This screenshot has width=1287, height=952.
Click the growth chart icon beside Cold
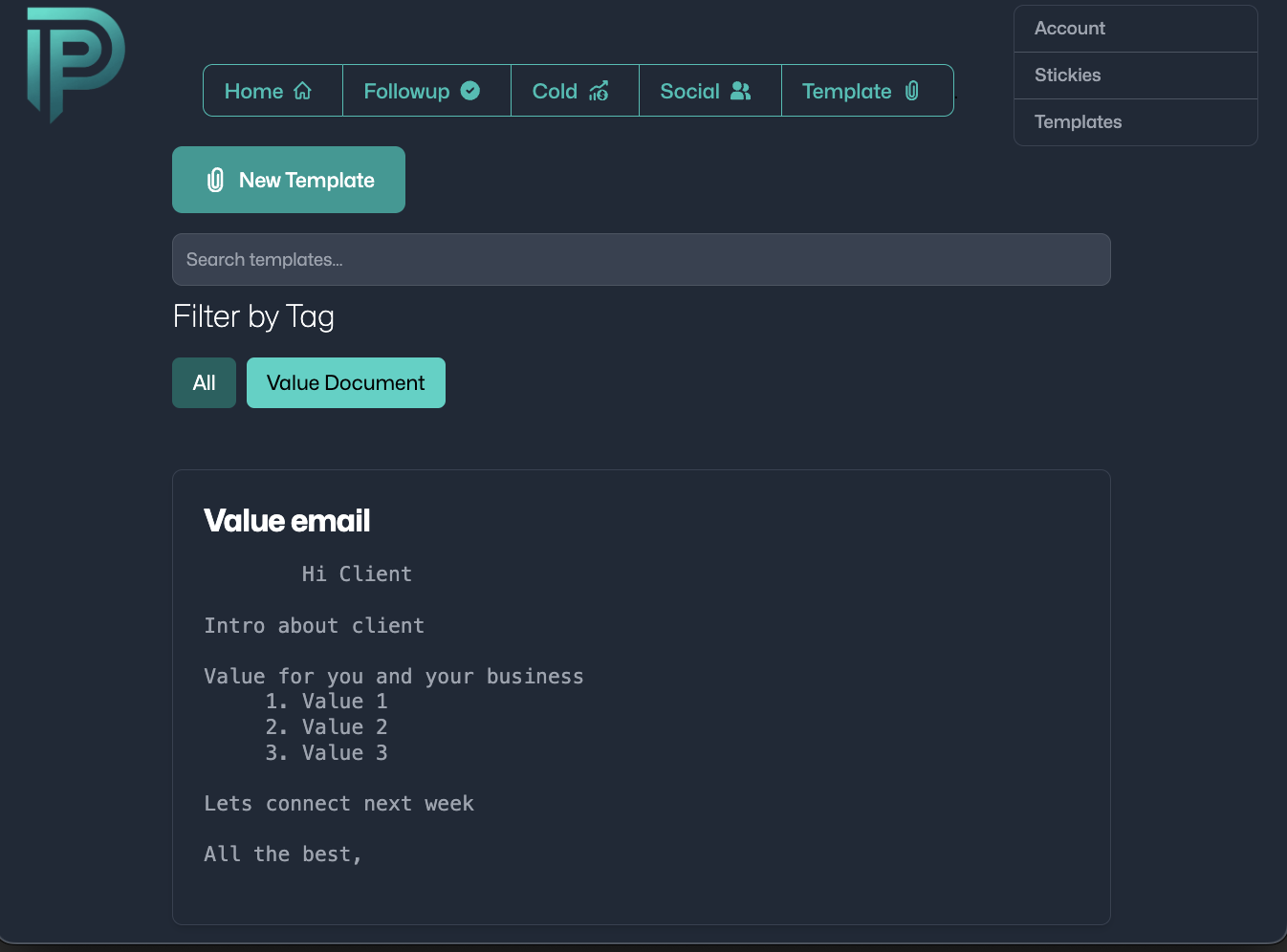[599, 91]
